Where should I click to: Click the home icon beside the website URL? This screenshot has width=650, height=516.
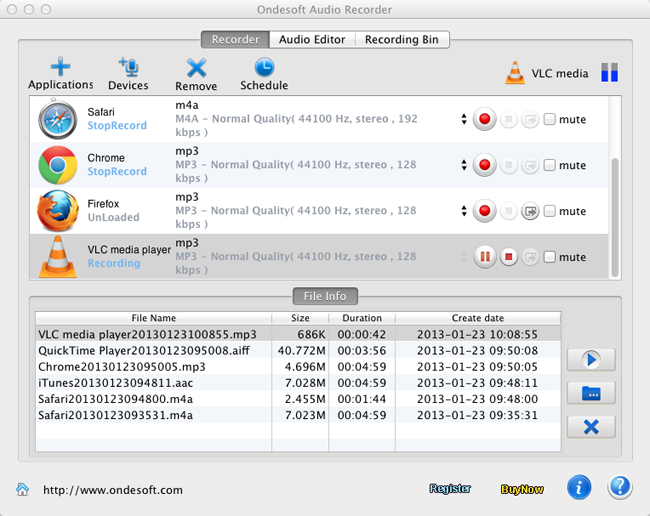[22, 489]
